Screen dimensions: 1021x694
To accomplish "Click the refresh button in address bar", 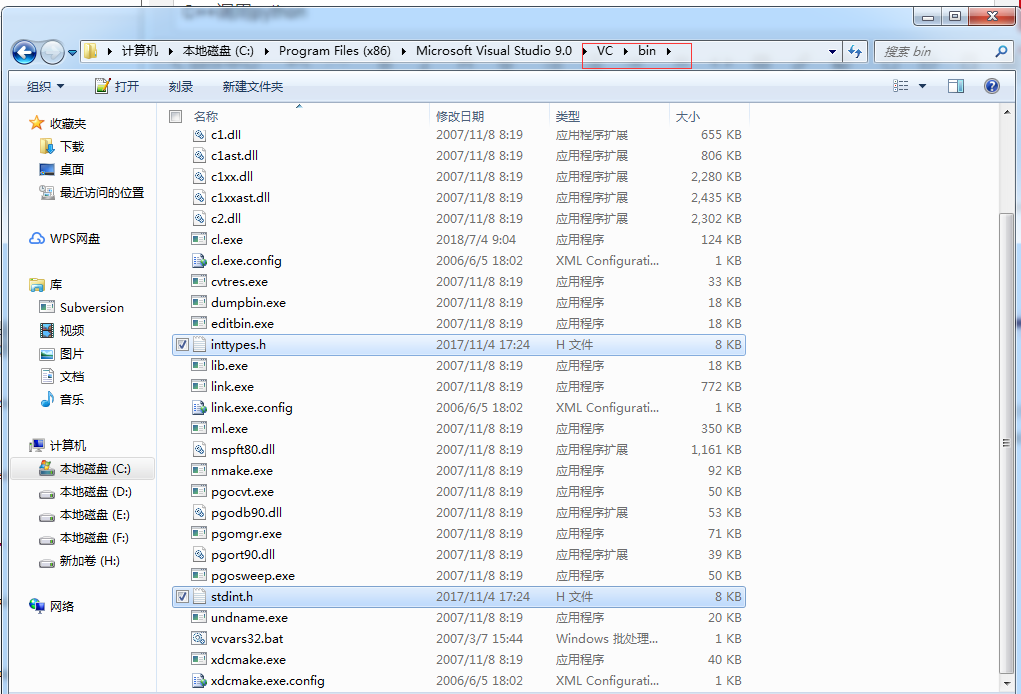I will 855,51.
